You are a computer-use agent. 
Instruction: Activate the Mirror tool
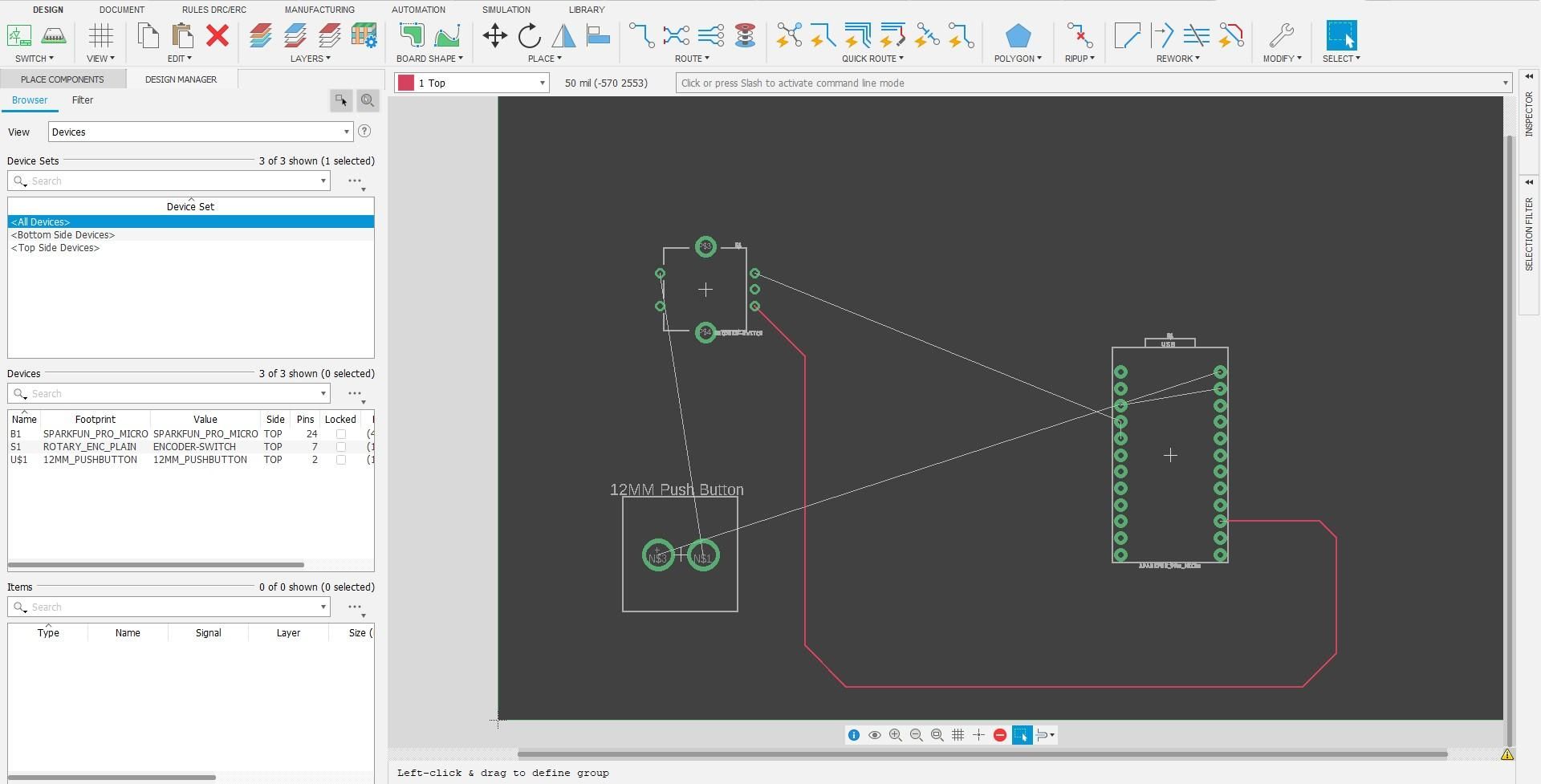pyautogui.click(x=563, y=35)
